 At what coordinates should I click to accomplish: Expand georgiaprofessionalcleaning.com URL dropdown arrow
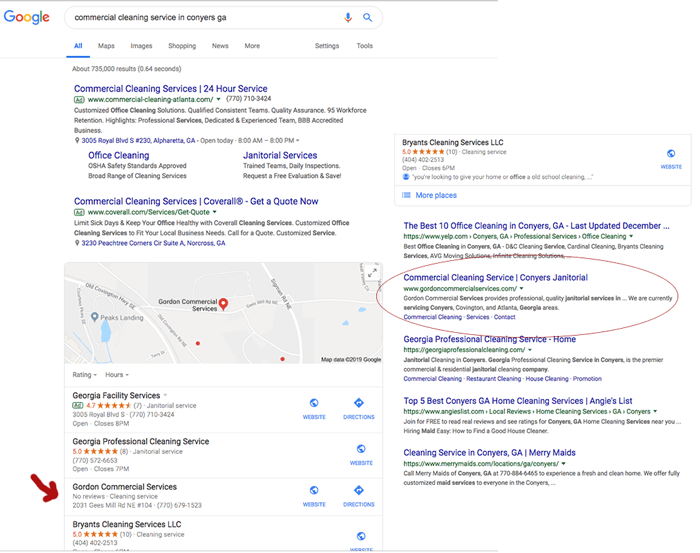point(530,350)
